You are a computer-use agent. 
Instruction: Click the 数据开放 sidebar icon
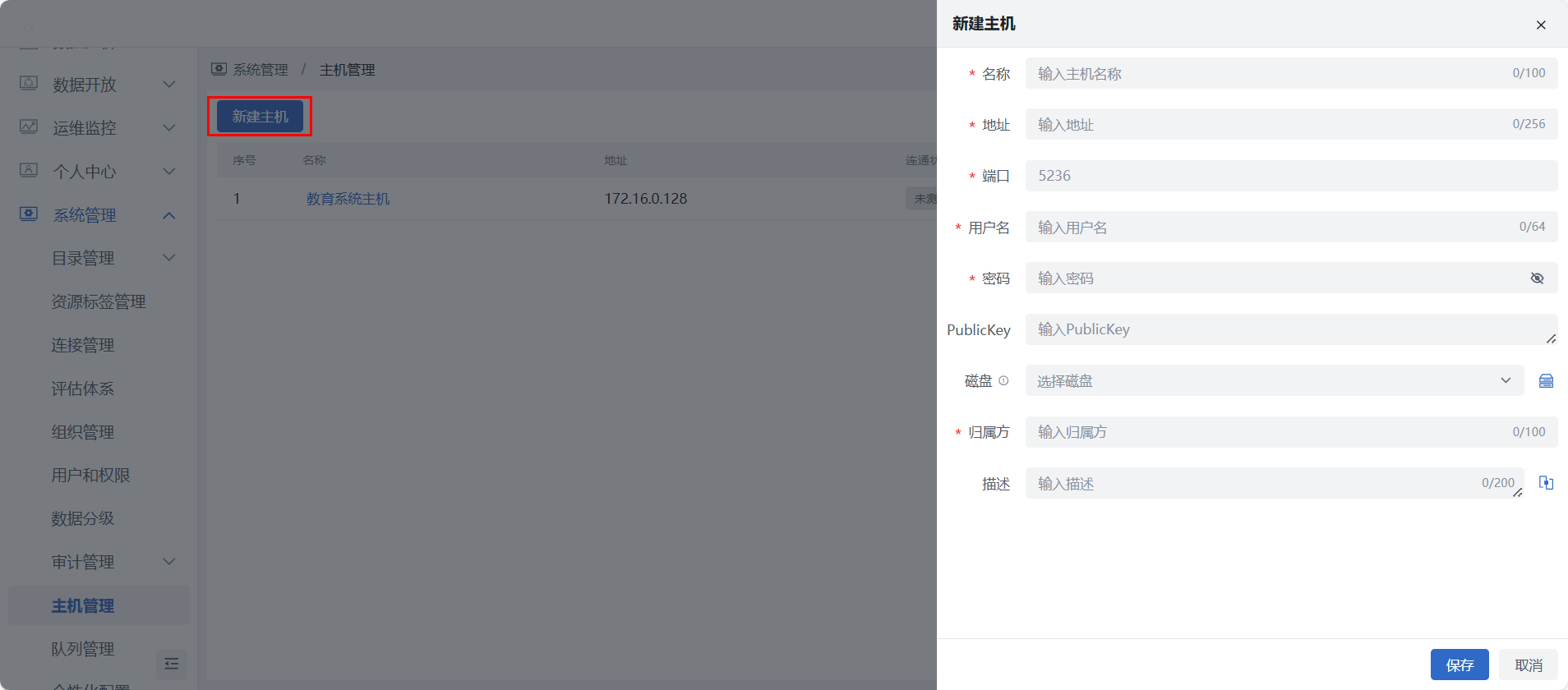(x=29, y=83)
